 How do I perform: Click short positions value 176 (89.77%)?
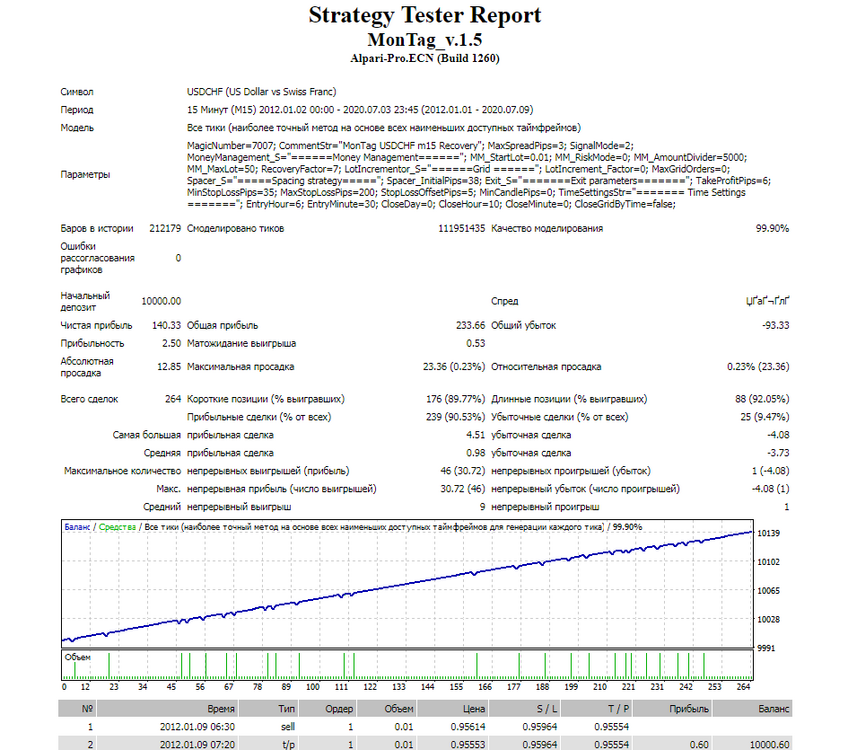455,399
